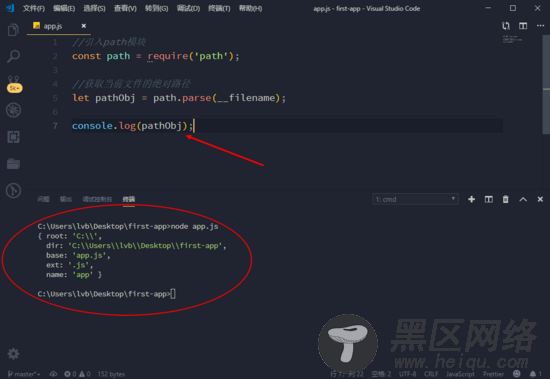Viewport: 550px width, 379px height.
Task: Change encoding via UTF-8
Action: click(x=408, y=374)
